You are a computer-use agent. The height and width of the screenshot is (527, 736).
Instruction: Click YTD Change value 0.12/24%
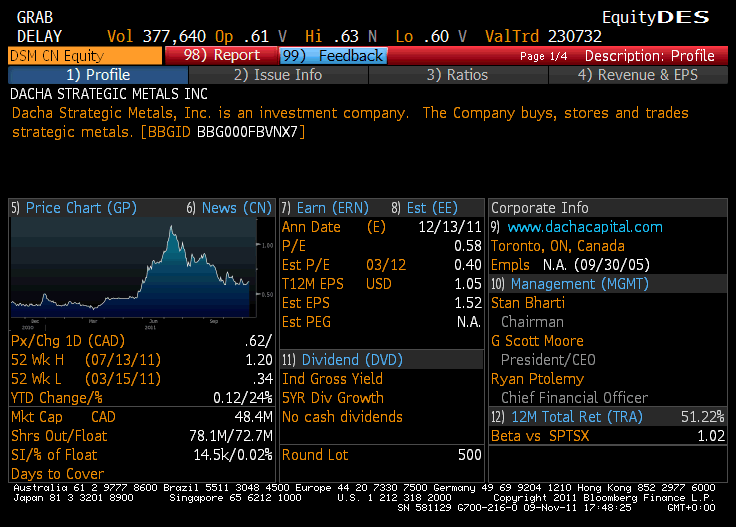[x=243, y=398]
